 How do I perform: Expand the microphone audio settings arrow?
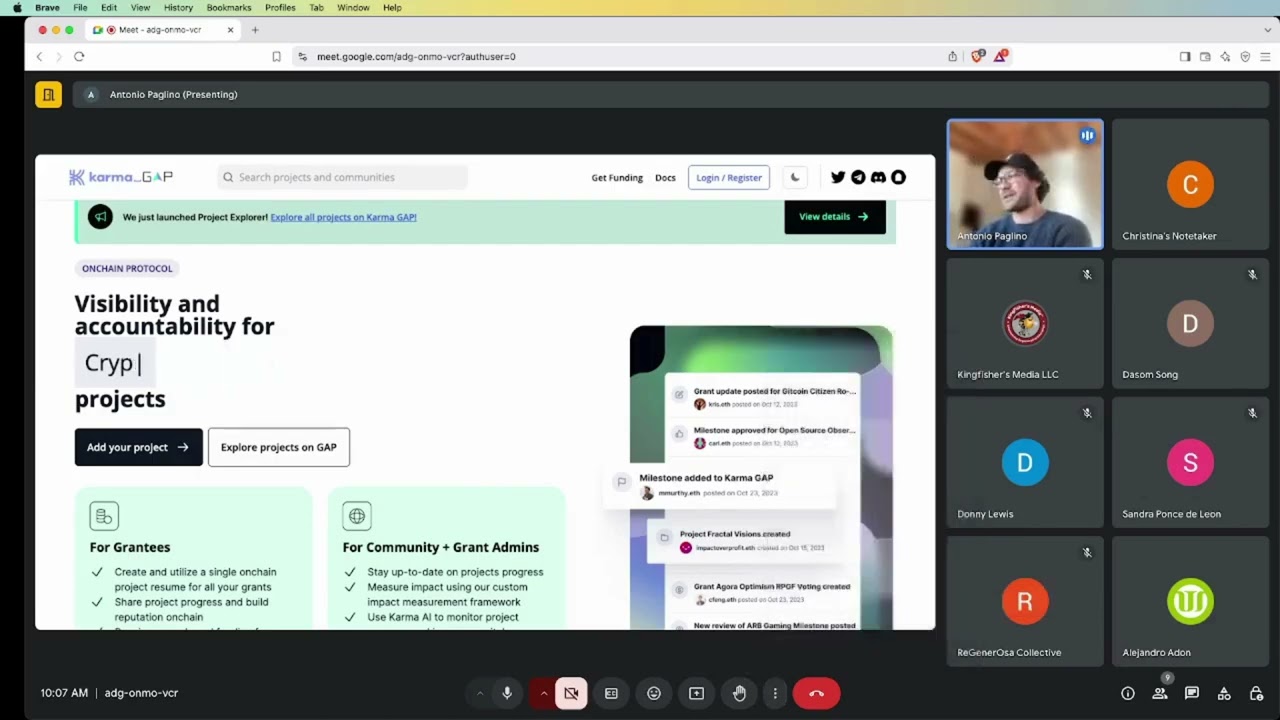coord(480,693)
